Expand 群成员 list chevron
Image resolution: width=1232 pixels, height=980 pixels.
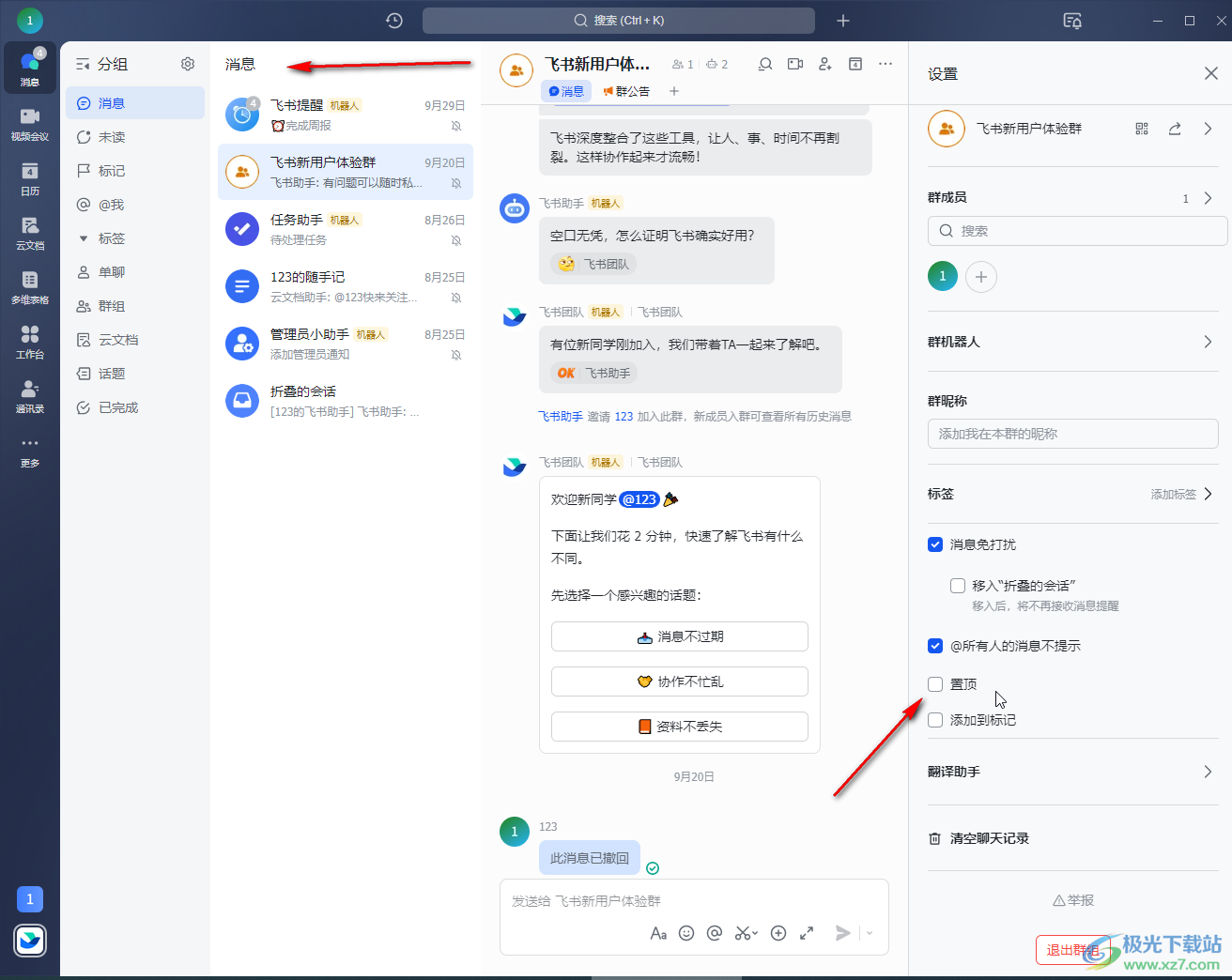pyautogui.click(x=1208, y=198)
